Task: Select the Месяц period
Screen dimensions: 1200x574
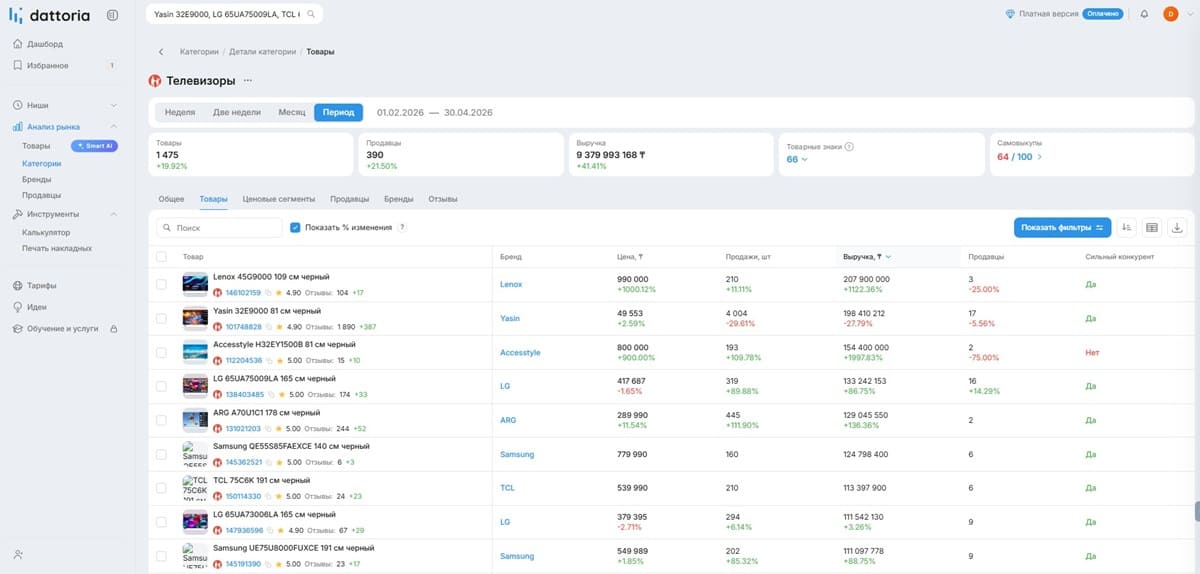Action: pyautogui.click(x=292, y=112)
